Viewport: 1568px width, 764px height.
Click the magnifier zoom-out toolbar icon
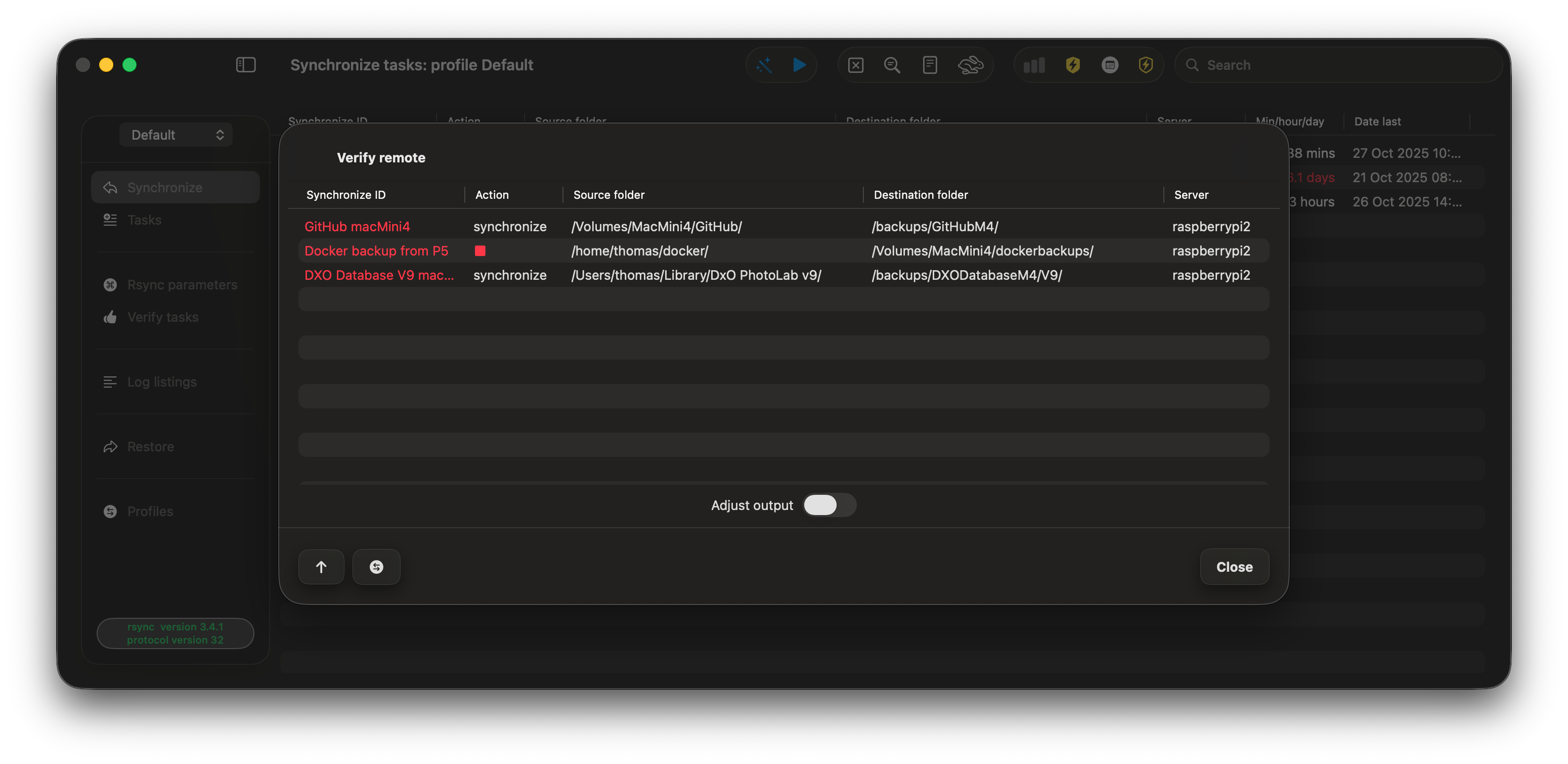(x=892, y=65)
